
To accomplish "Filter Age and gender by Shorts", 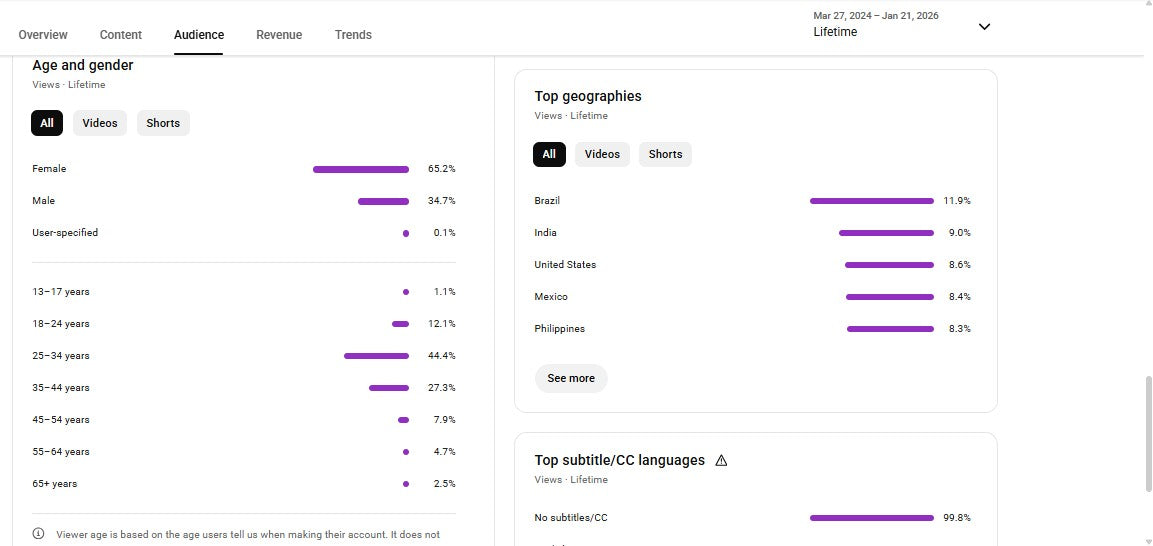I will pos(163,123).
